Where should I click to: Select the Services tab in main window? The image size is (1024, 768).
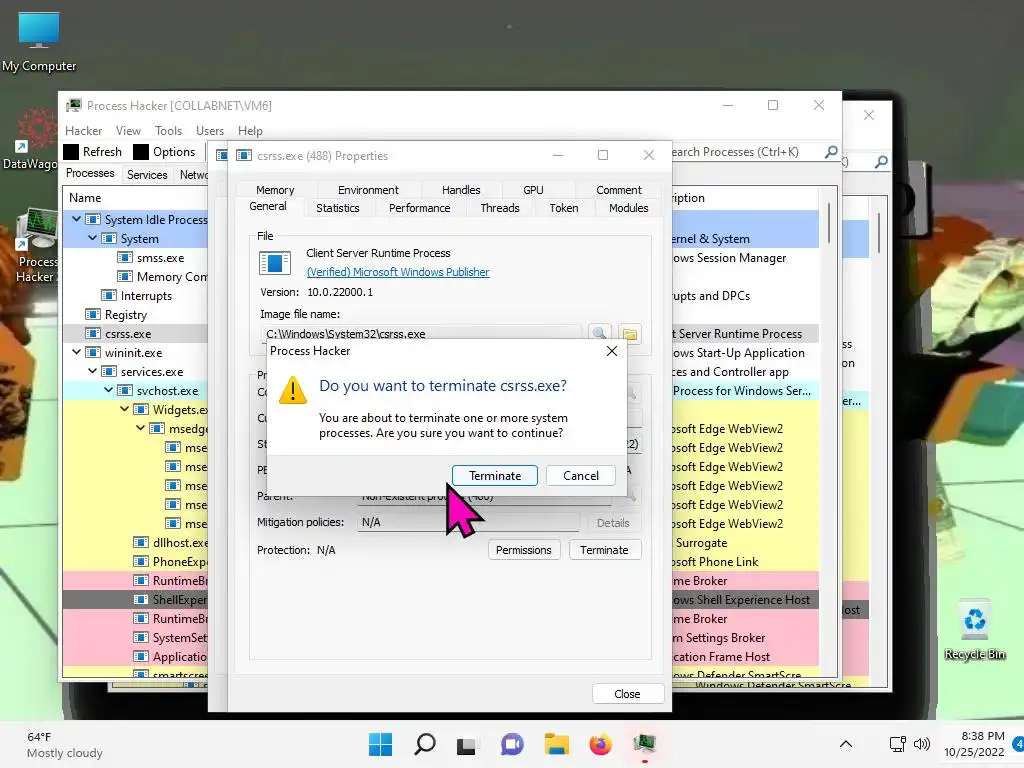tap(147, 174)
